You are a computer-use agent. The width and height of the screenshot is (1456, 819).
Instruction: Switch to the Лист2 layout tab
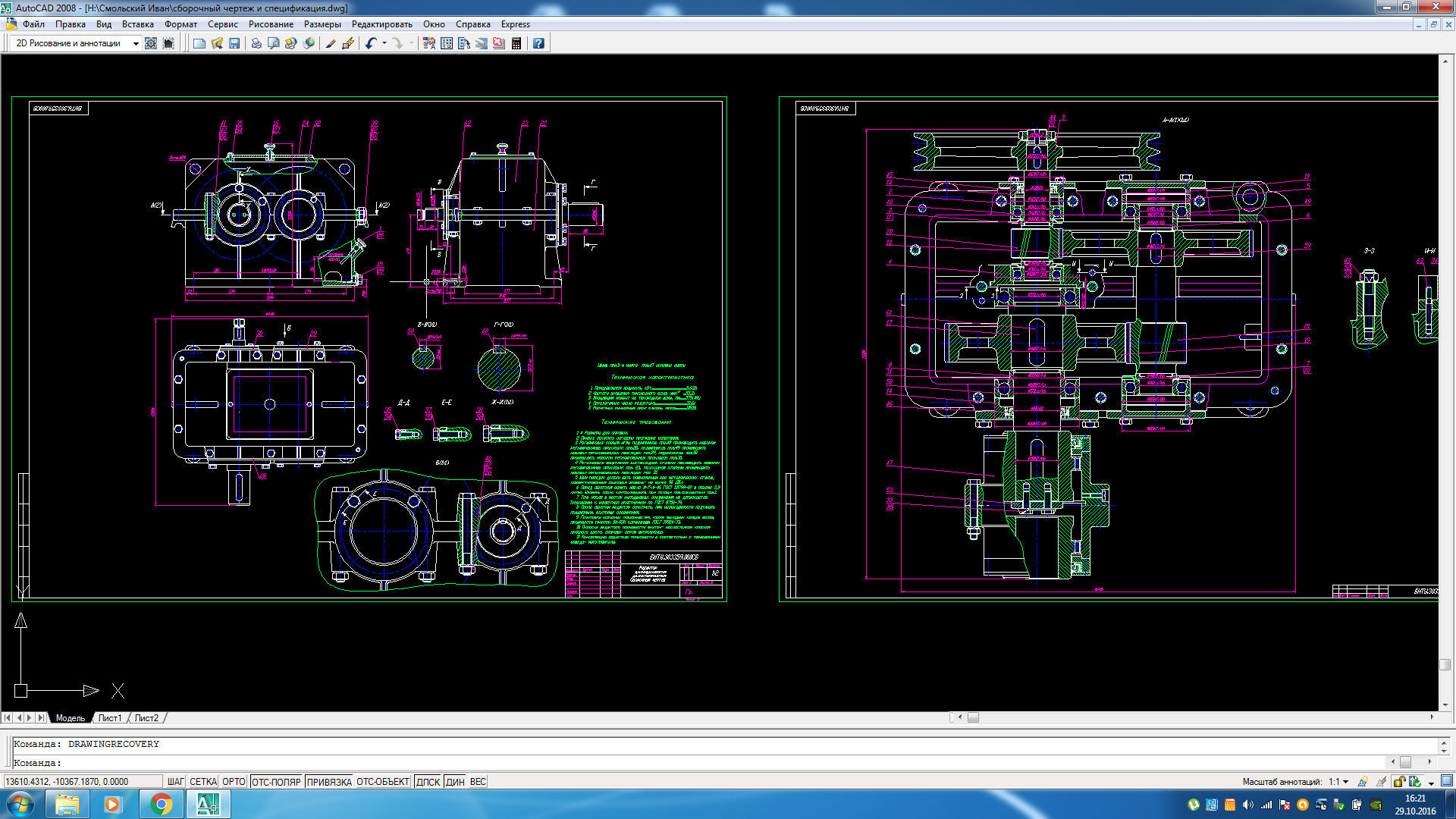tap(147, 717)
